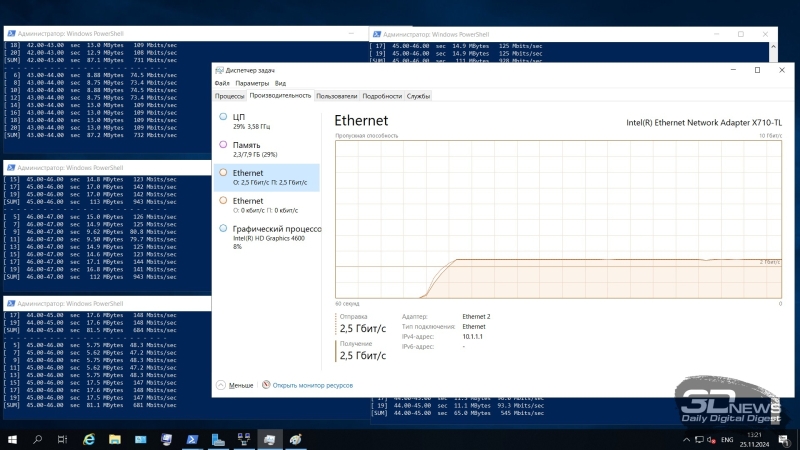Open the Файл menu

tap(222, 83)
